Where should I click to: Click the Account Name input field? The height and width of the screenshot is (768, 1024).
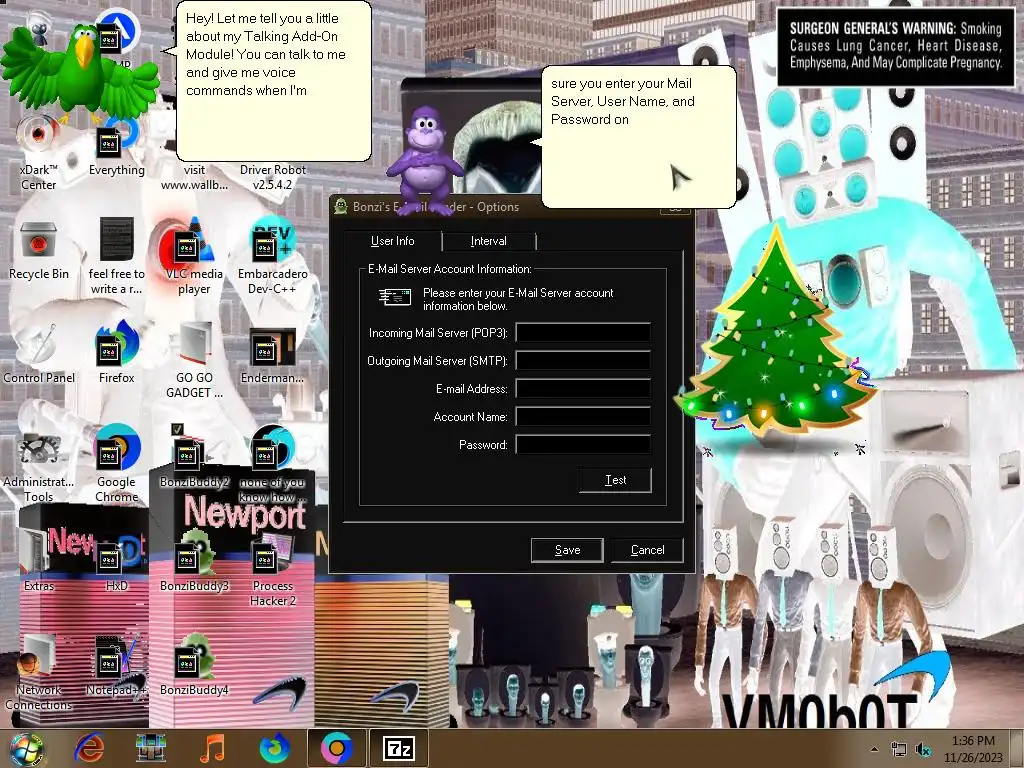click(583, 417)
